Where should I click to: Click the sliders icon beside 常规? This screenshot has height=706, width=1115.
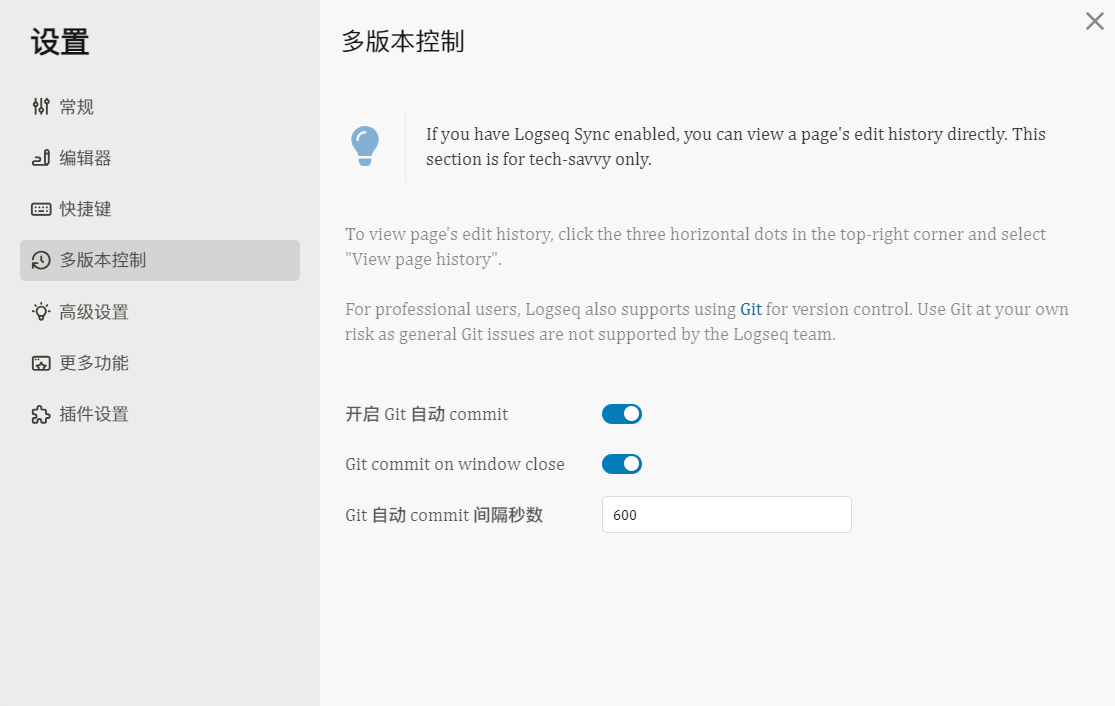click(x=39, y=106)
